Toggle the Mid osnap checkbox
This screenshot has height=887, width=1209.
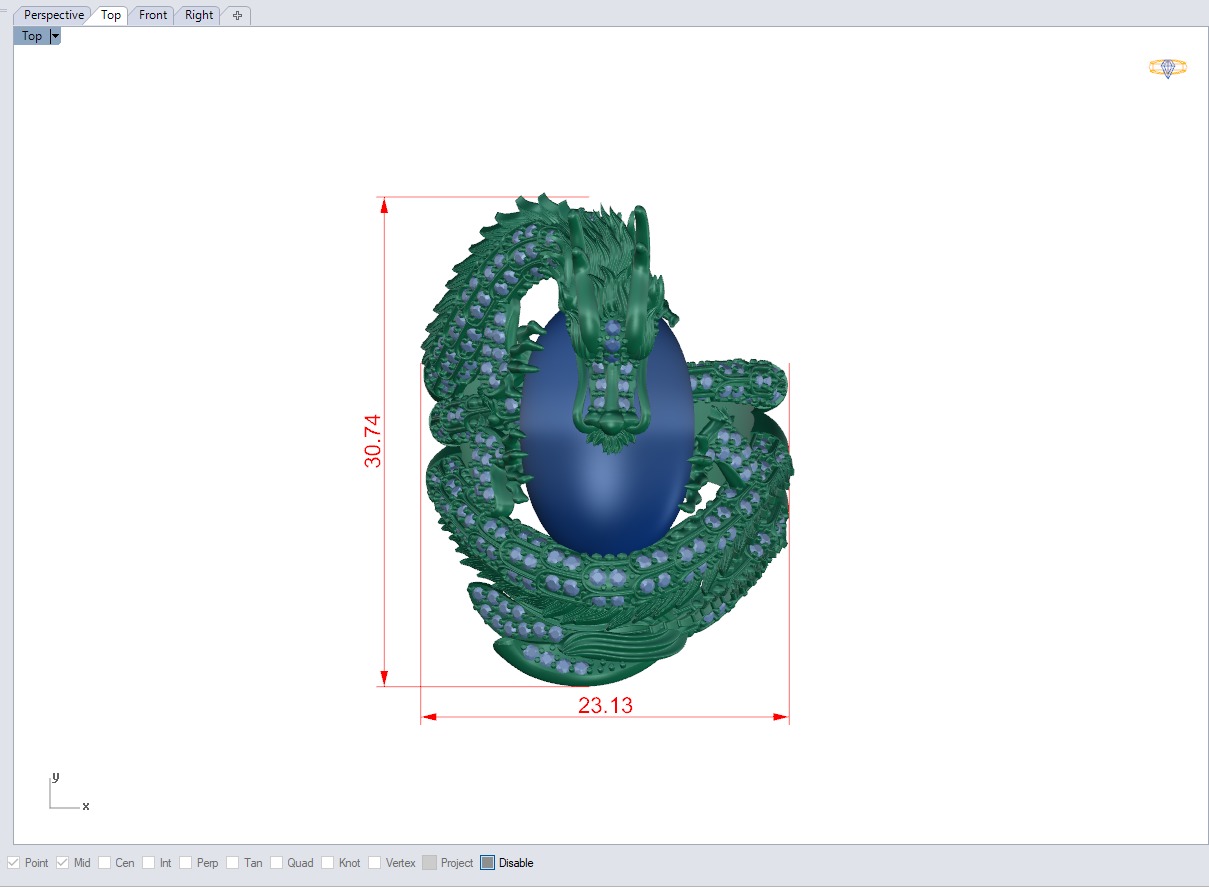point(63,863)
